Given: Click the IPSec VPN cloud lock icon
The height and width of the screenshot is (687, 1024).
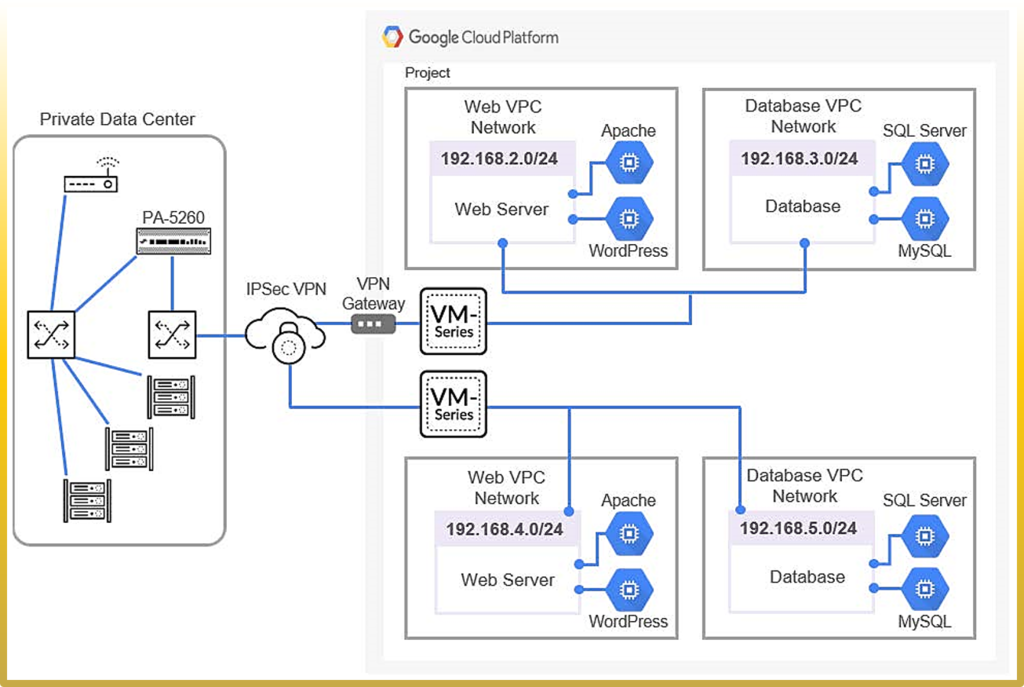Looking at the screenshot, I should pyautogui.click(x=285, y=336).
